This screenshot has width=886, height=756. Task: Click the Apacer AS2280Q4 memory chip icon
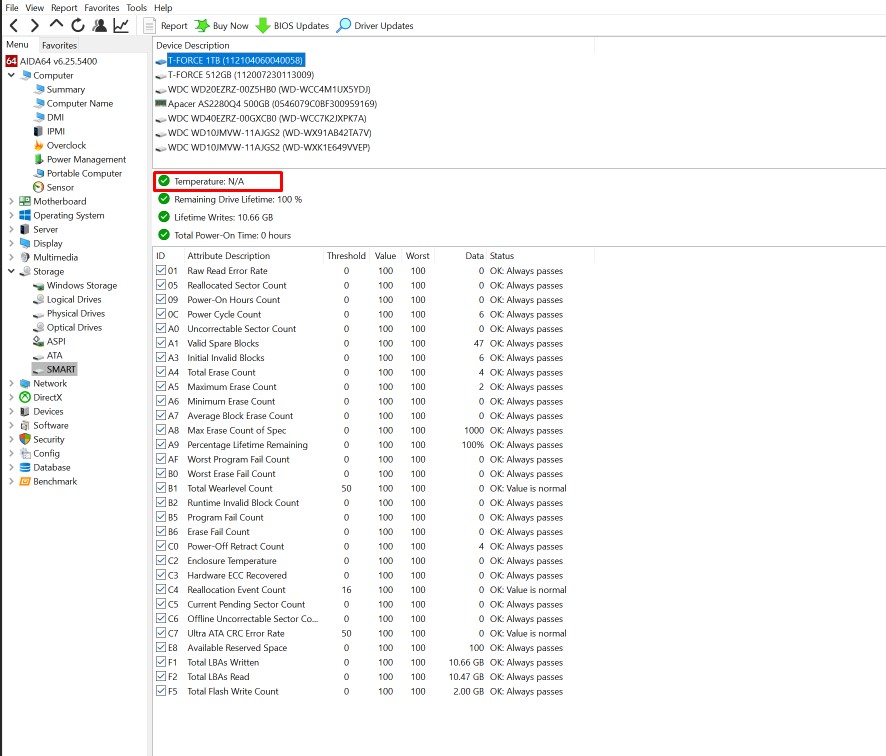pyautogui.click(x=160, y=103)
